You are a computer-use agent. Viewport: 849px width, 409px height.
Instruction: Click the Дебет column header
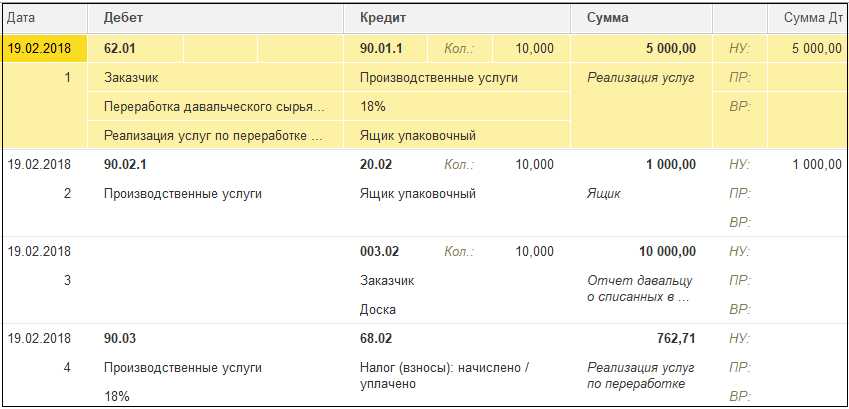tap(215, 18)
